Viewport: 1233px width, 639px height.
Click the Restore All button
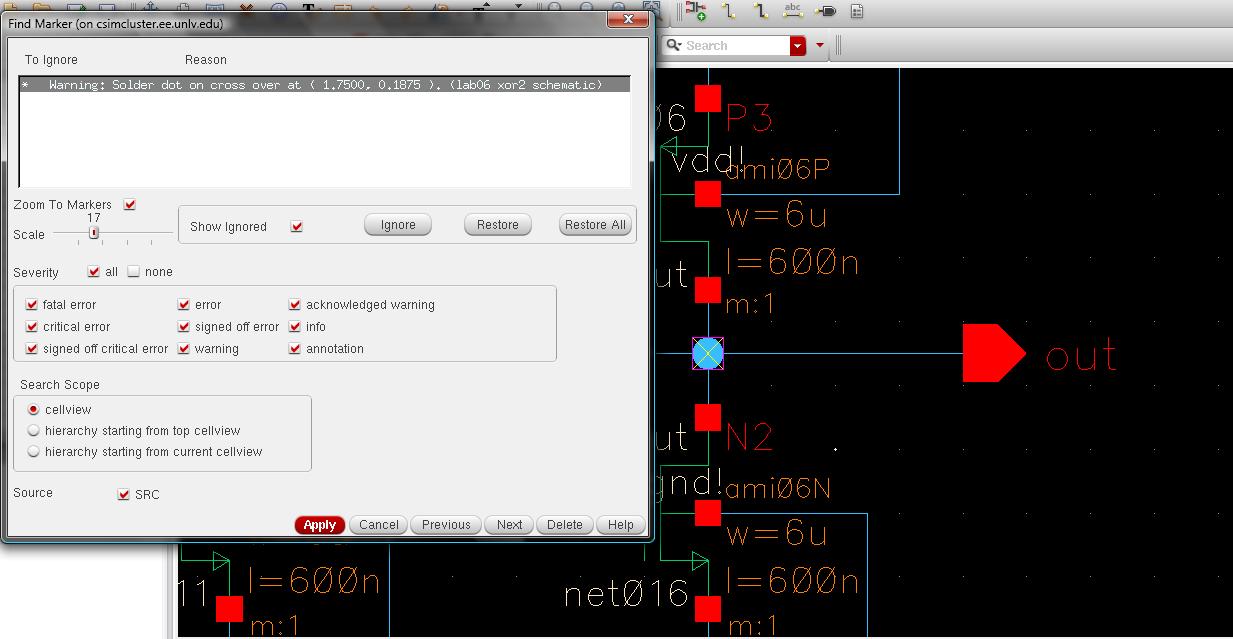pyautogui.click(x=595, y=225)
